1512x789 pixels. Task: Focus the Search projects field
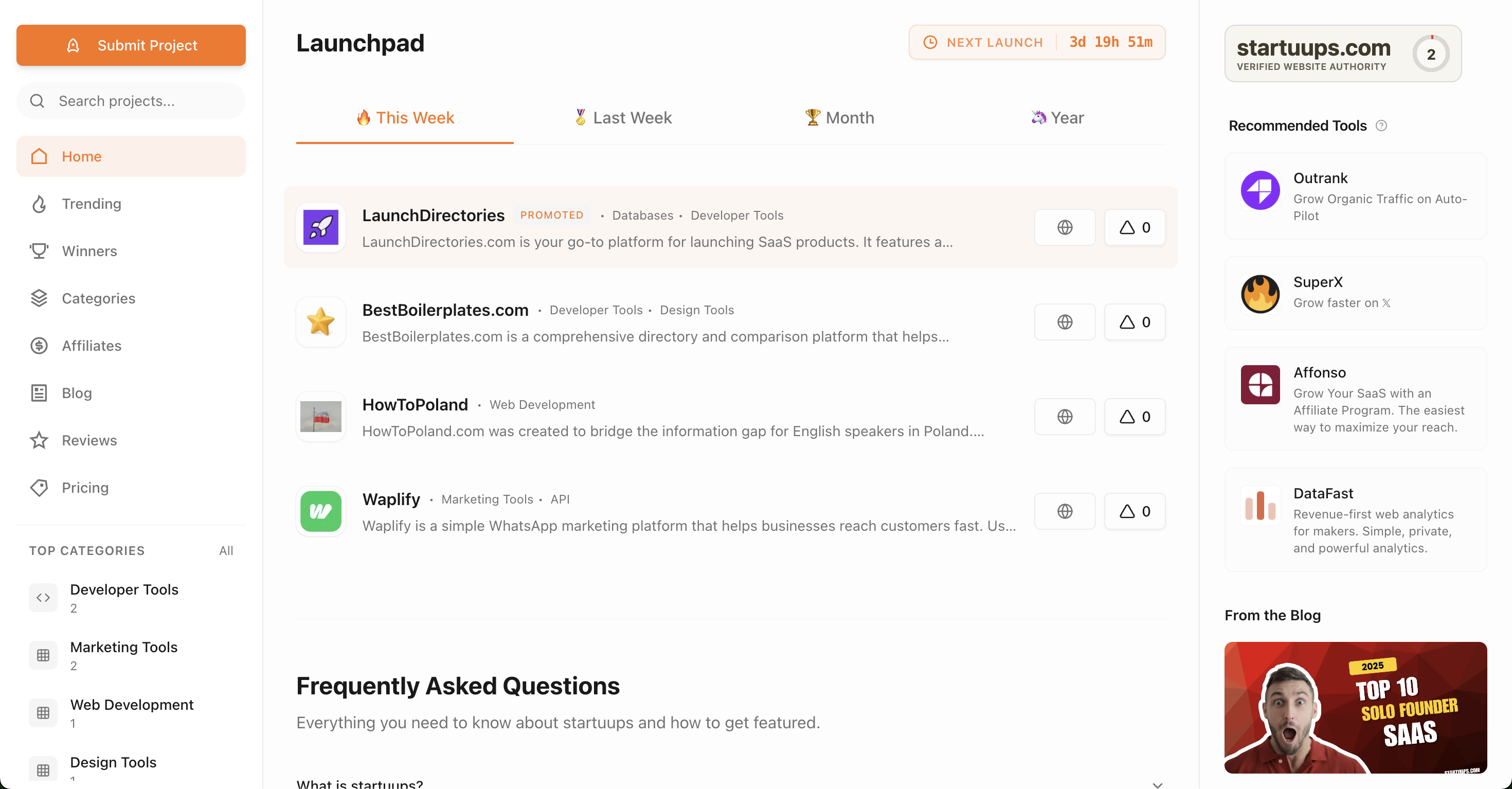coord(141,101)
